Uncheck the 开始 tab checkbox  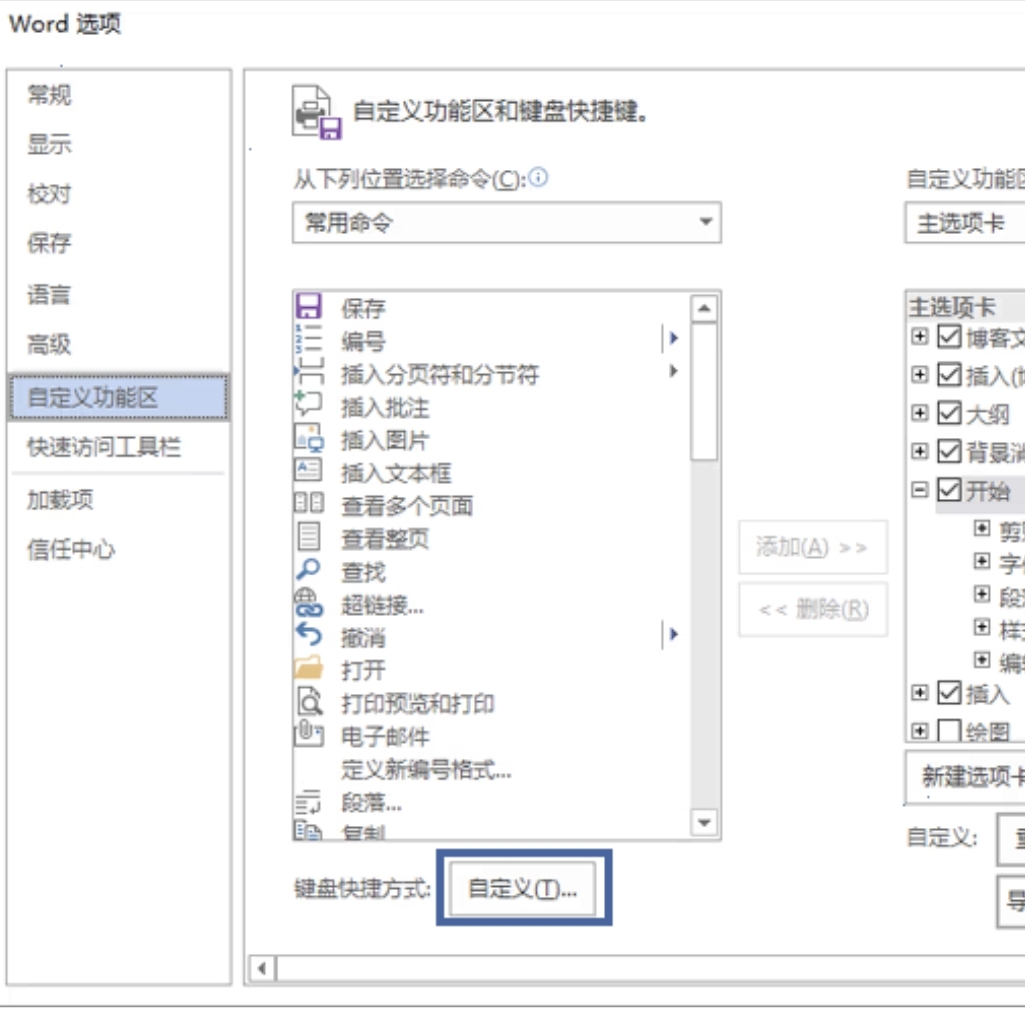(x=949, y=489)
